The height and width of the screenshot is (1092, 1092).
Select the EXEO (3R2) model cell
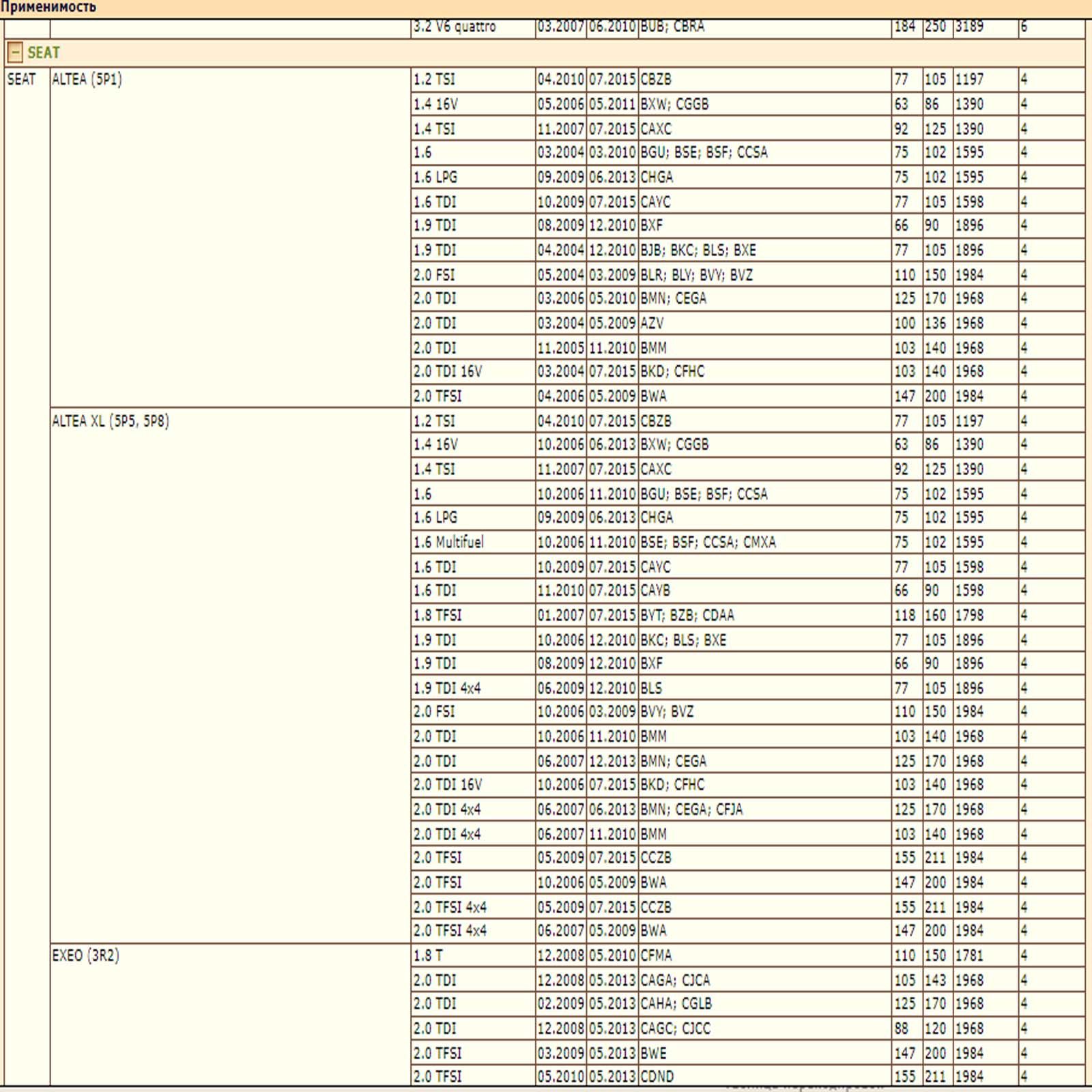coord(85,955)
